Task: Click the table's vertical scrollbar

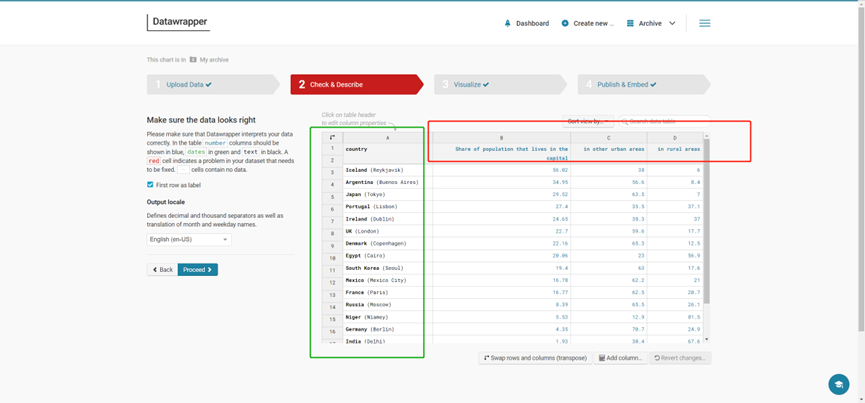Action: pos(707,221)
